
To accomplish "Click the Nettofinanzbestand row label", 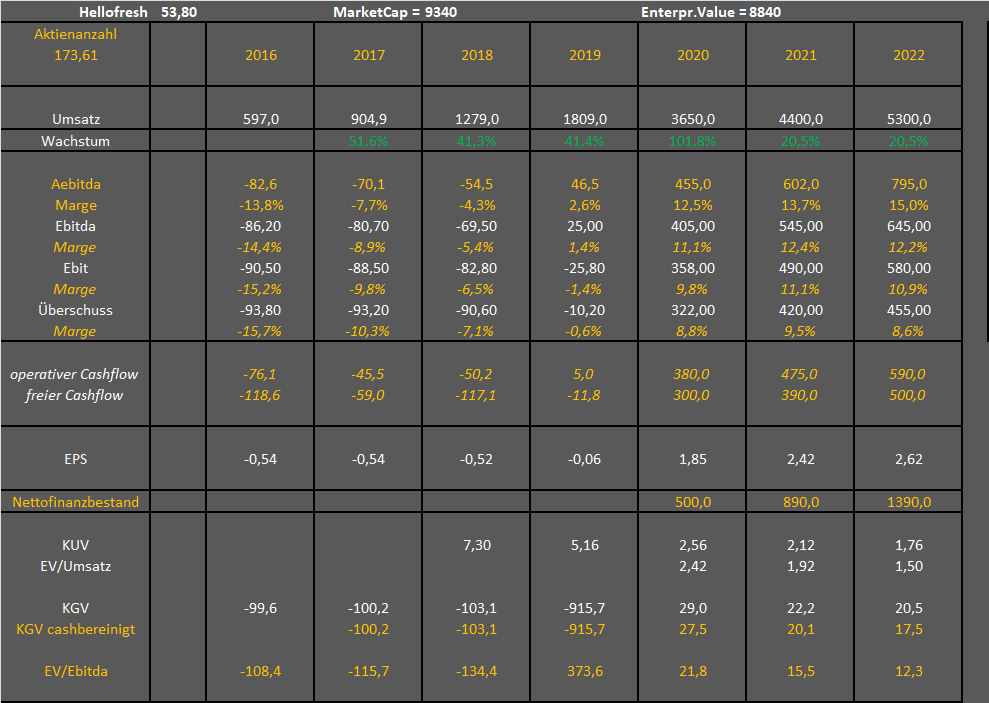I will click(76, 502).
